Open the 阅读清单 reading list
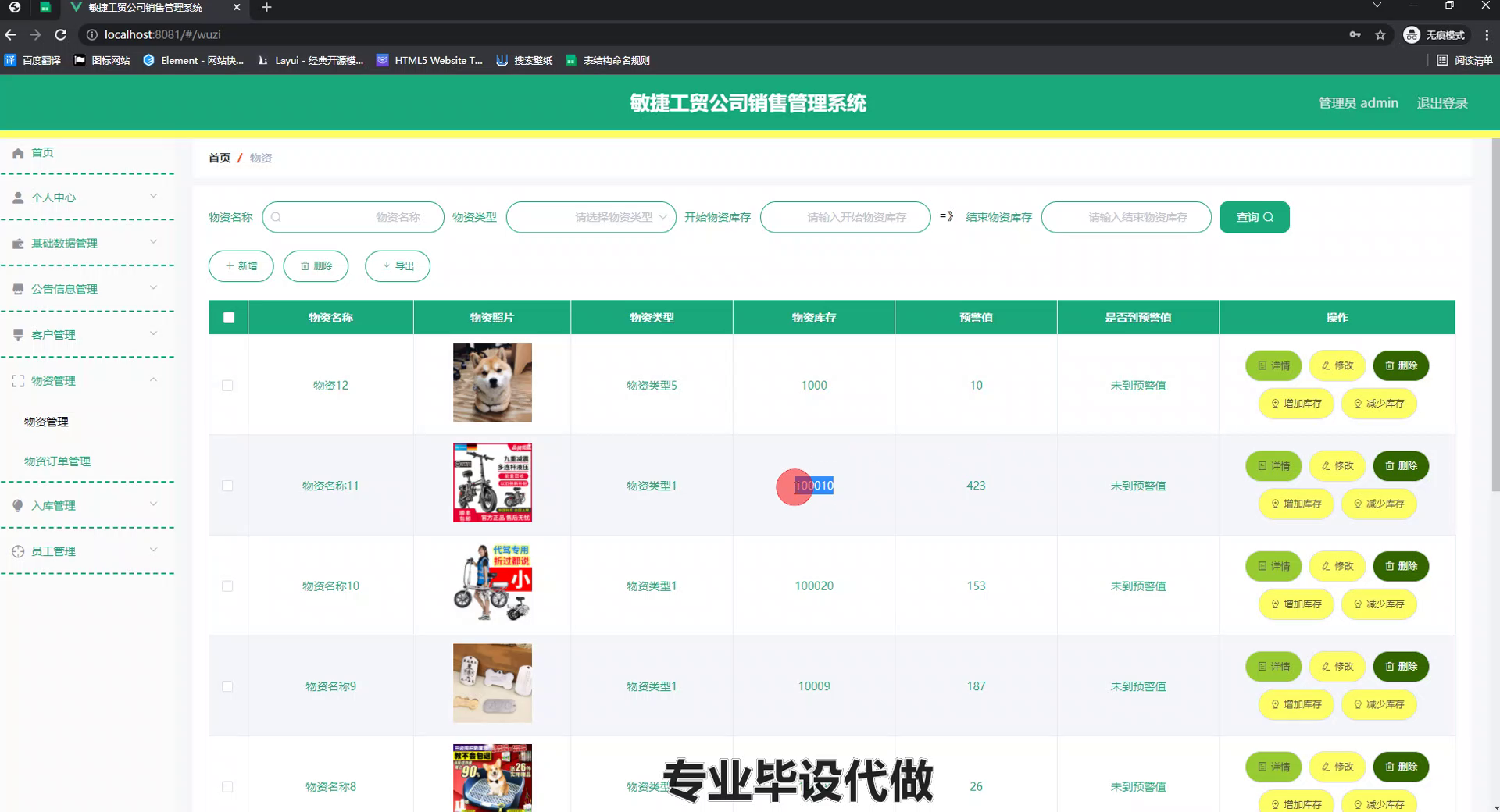Viewport: 1500px width, 812px height. [x=1465, y=60]
